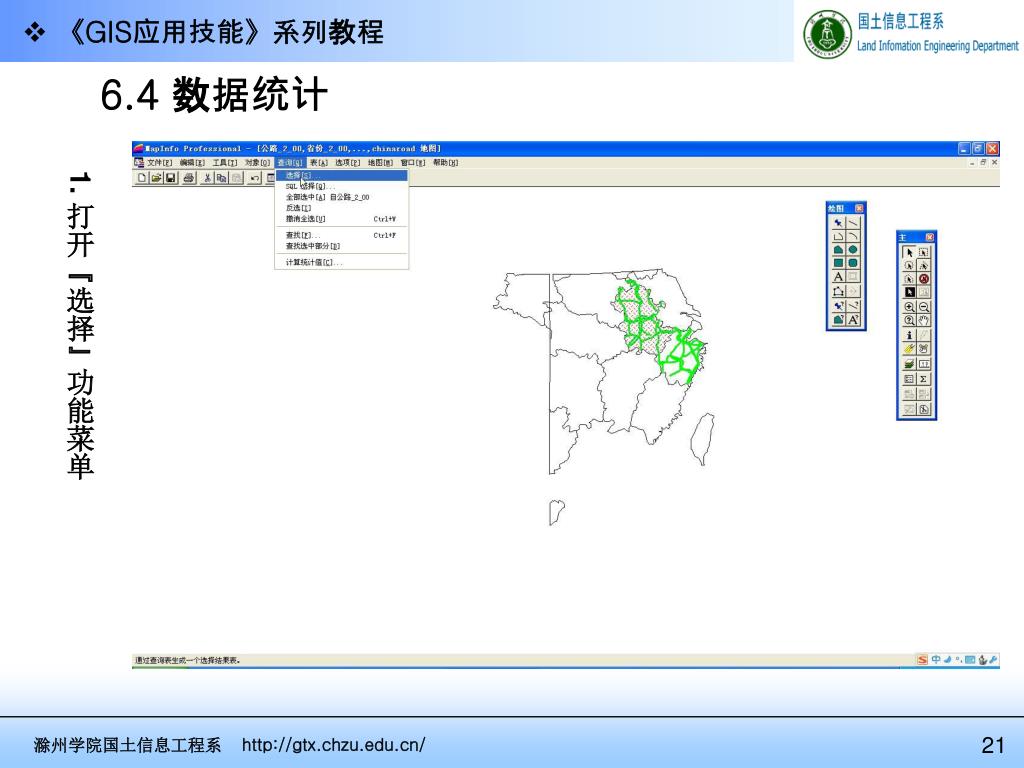Choose 'SQL 选择' menu entry
The width and height of the screenshot is (1024, 768).
[x=304, y=186]
